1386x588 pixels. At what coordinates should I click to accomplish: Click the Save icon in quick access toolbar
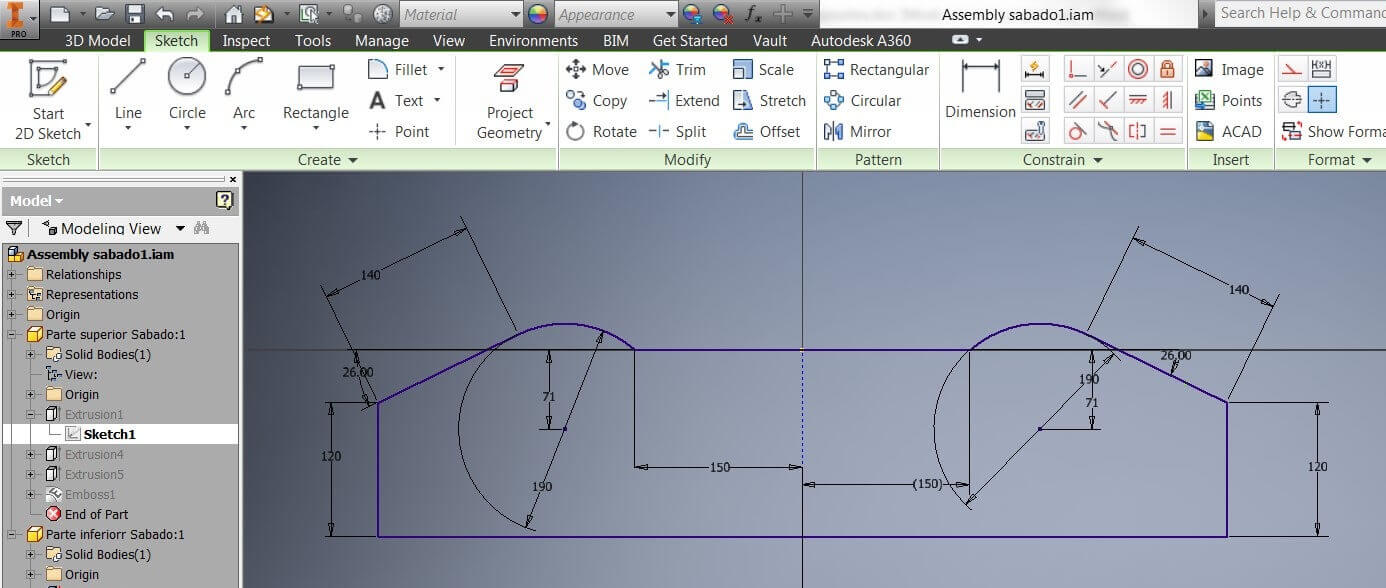[x=135, y=14]
